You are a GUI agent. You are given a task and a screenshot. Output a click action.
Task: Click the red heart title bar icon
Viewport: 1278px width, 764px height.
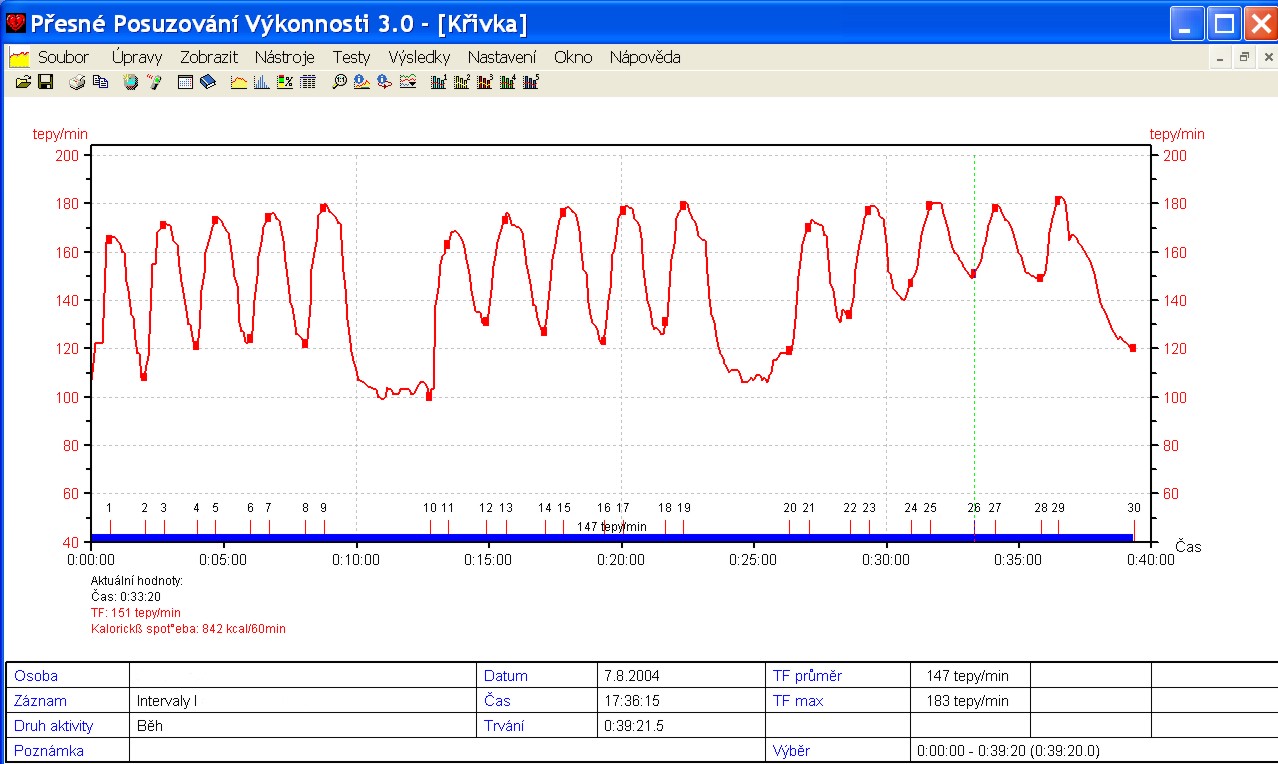tap(16, 22)
